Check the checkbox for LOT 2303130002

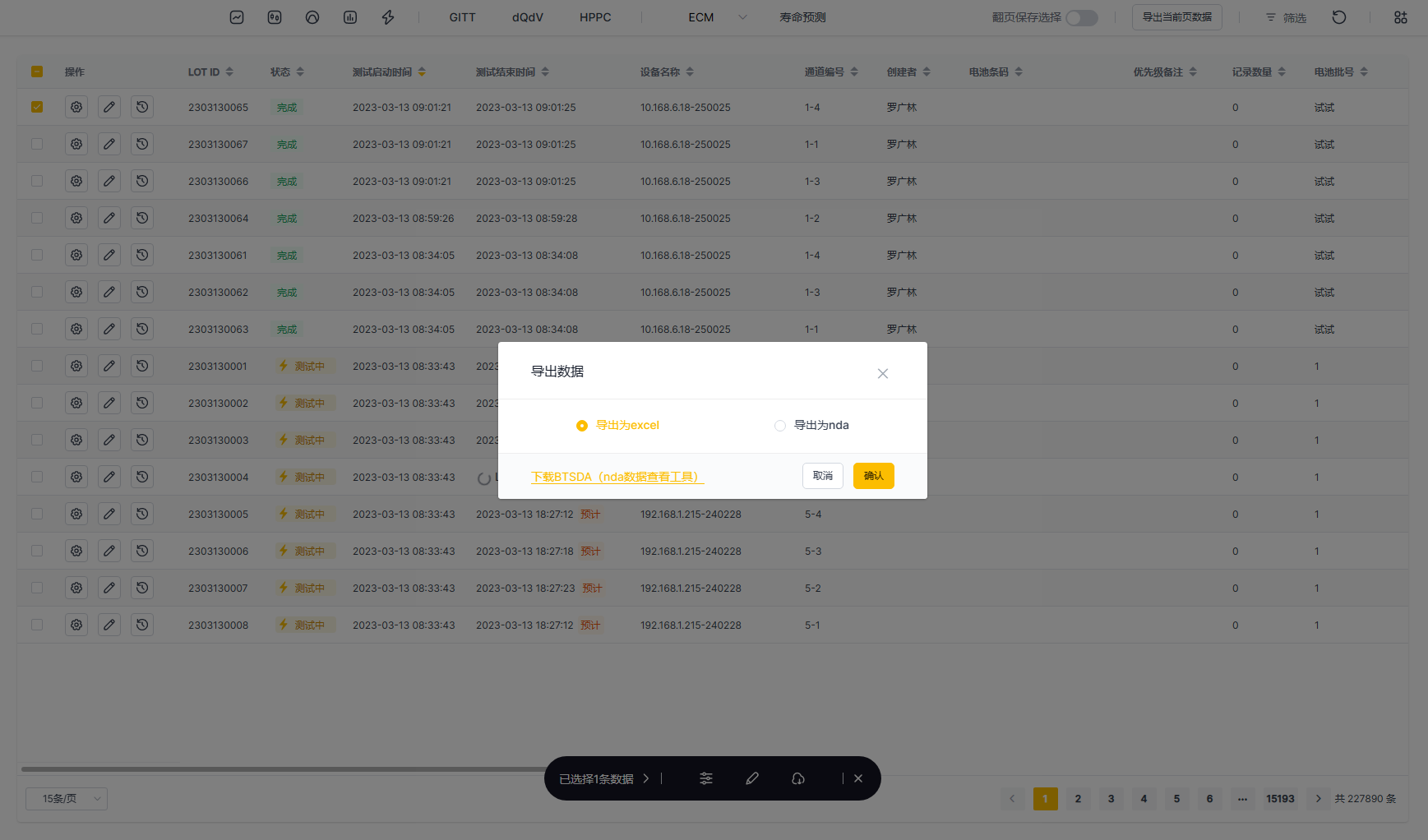37,403
